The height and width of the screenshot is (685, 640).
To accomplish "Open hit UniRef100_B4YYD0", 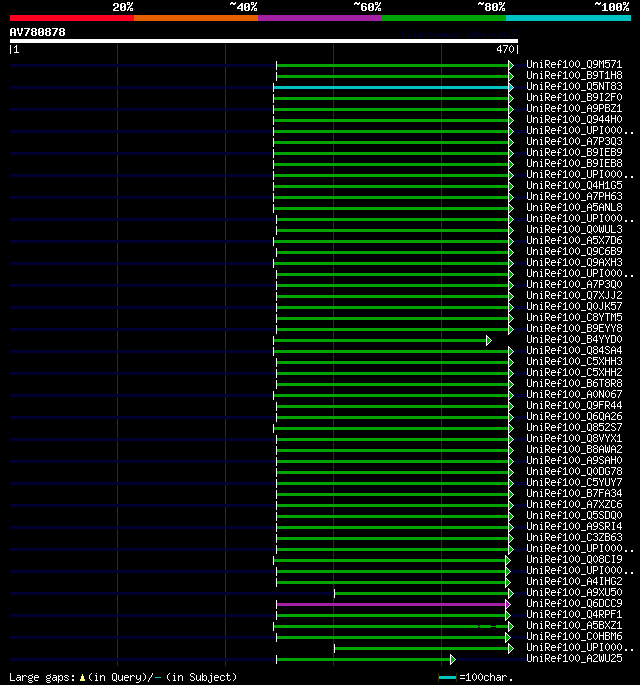I will click(574, 339).
